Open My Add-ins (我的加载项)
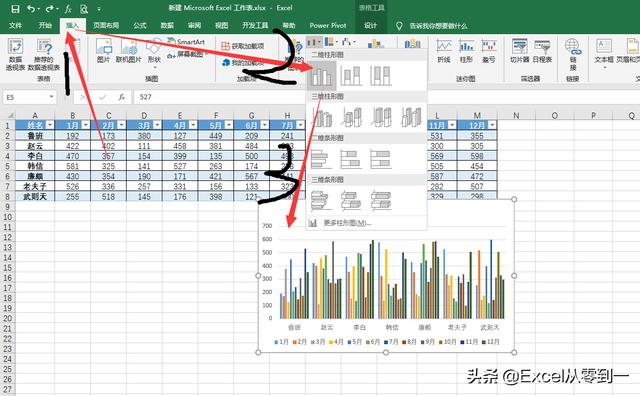The height and width of the screenshot is (396, 640). coord(243,63)
